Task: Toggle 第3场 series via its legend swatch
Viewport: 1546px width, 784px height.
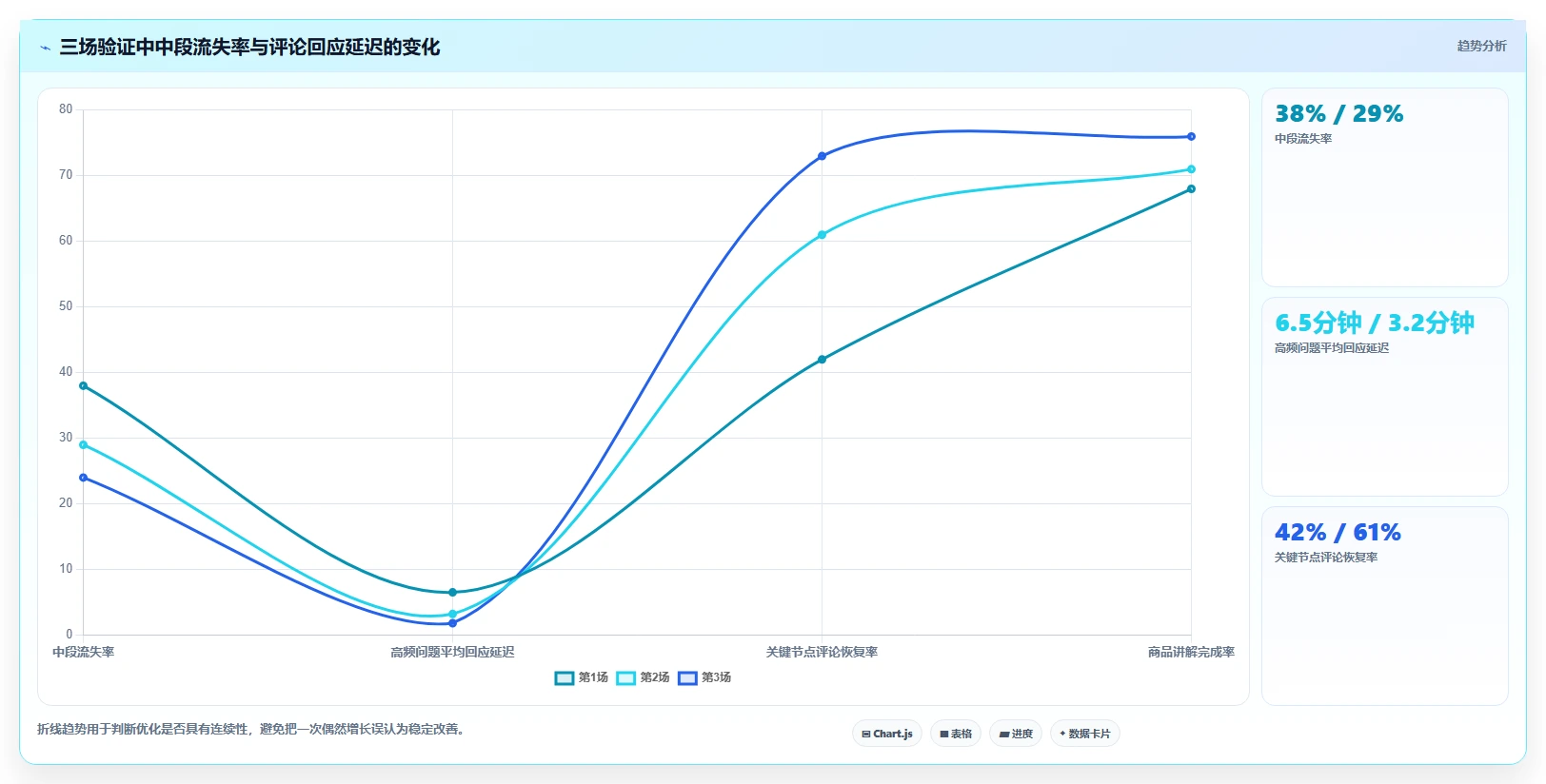Action: coord(687,678)
